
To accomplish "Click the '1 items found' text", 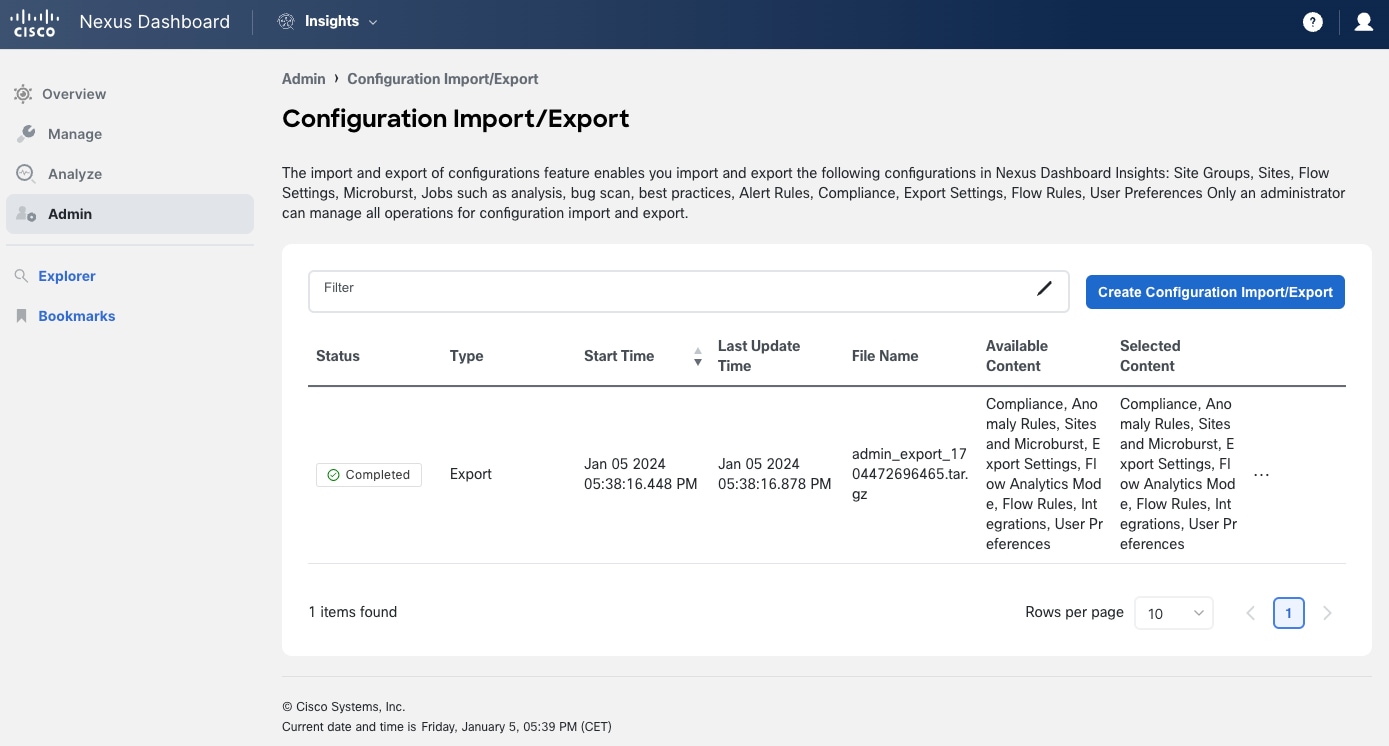I will click(x=353, y=612).
